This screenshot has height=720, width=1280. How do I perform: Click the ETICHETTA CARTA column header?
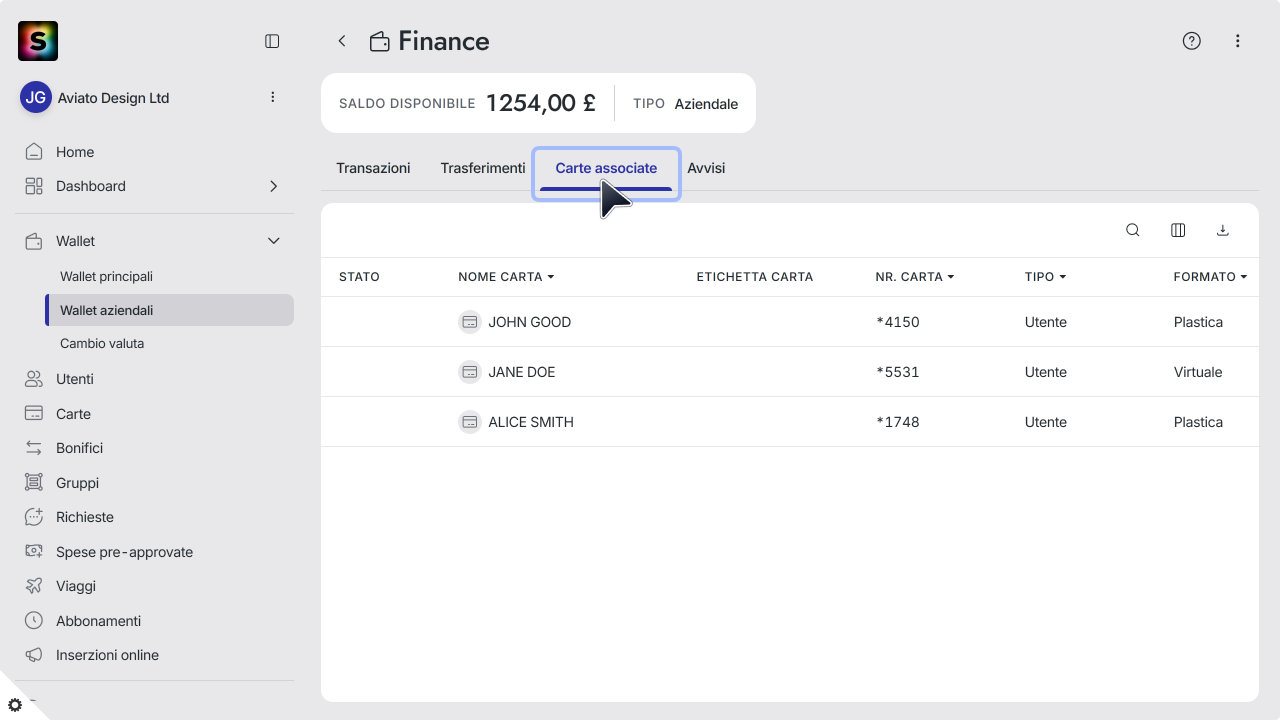point(755,277)
